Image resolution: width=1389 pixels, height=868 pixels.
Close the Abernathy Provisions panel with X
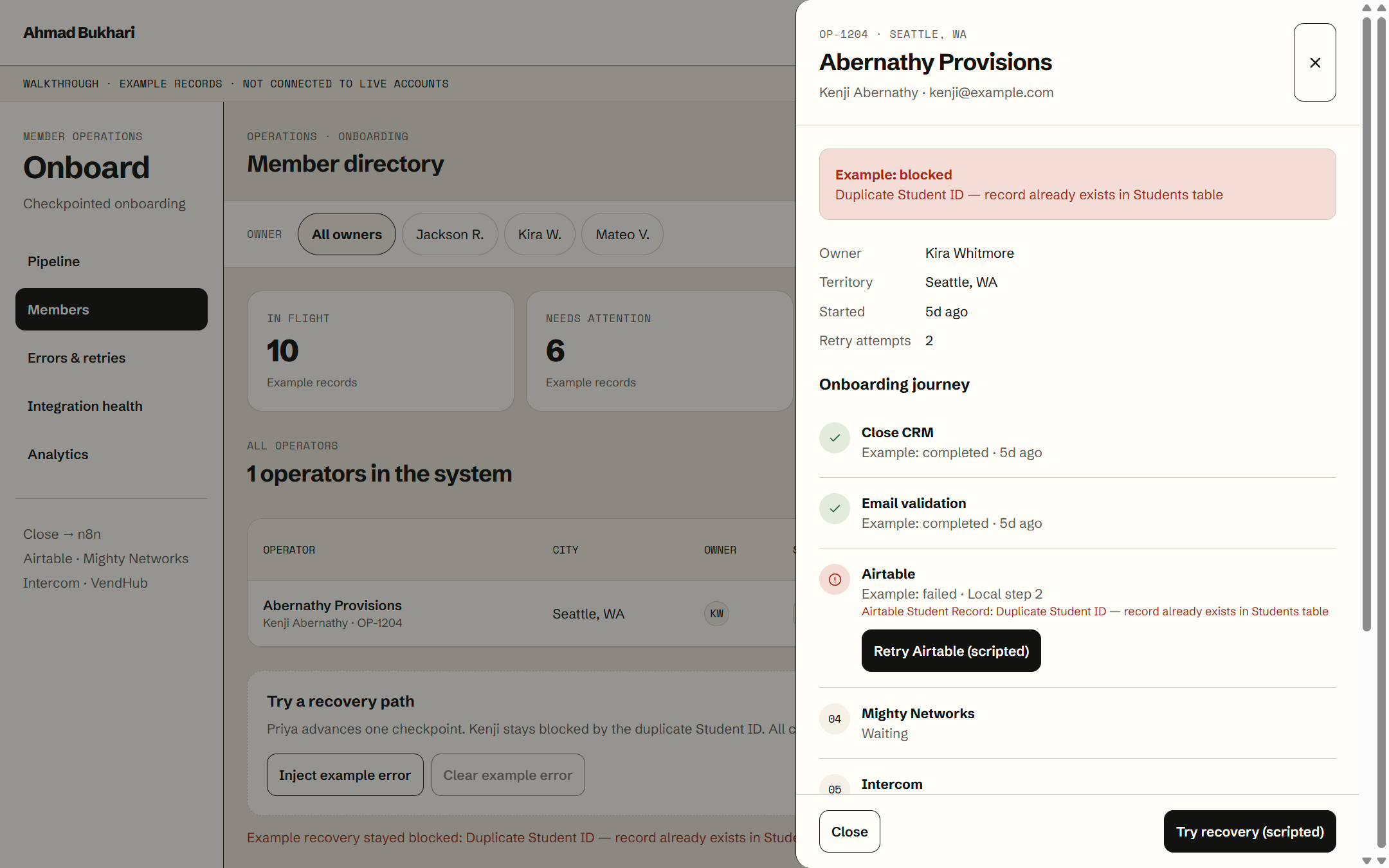[1314, 62]
